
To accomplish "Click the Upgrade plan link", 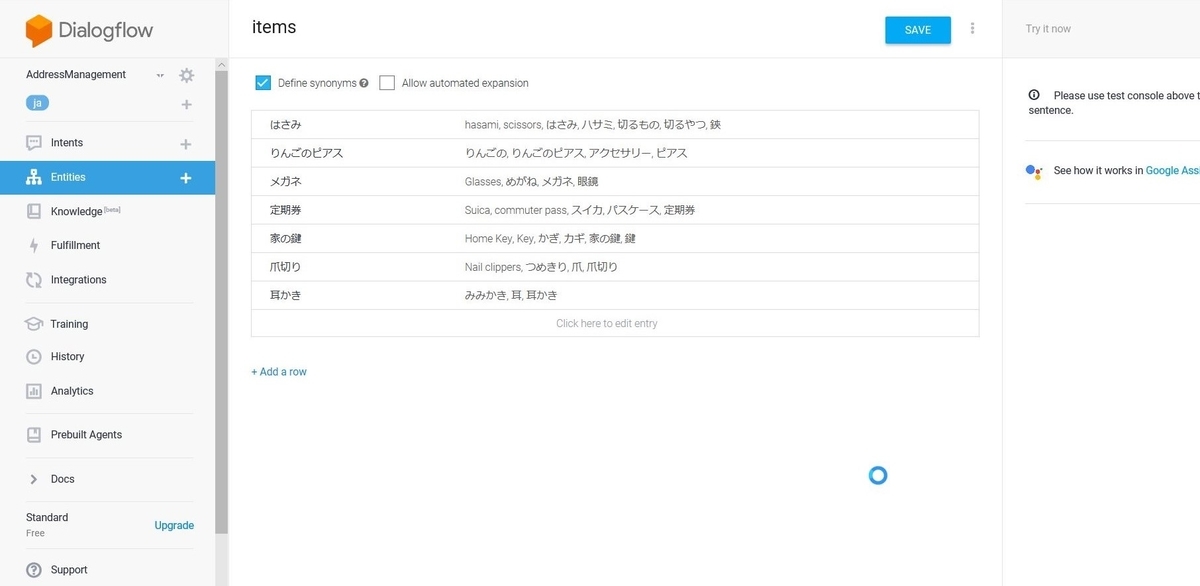I will [174, 525].
